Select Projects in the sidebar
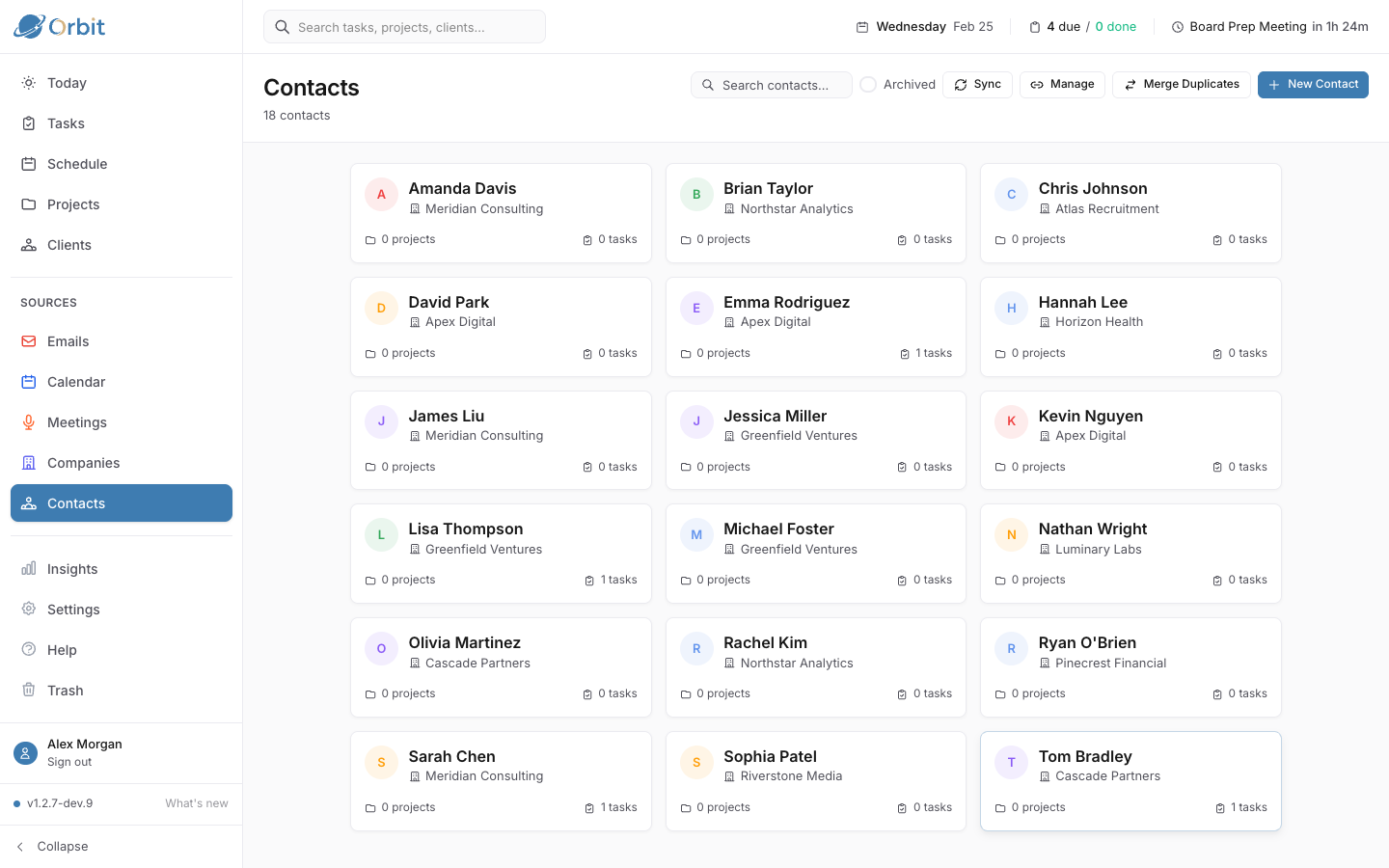Image resolution: width=1389 pixels, height=868 pixels. [x=73, y=203]
